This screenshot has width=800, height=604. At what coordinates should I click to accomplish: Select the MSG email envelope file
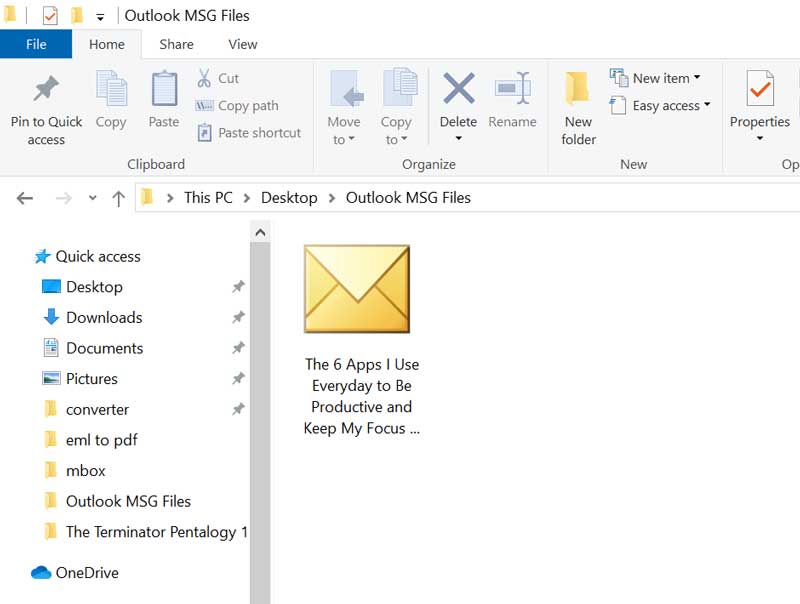[357, 289]
